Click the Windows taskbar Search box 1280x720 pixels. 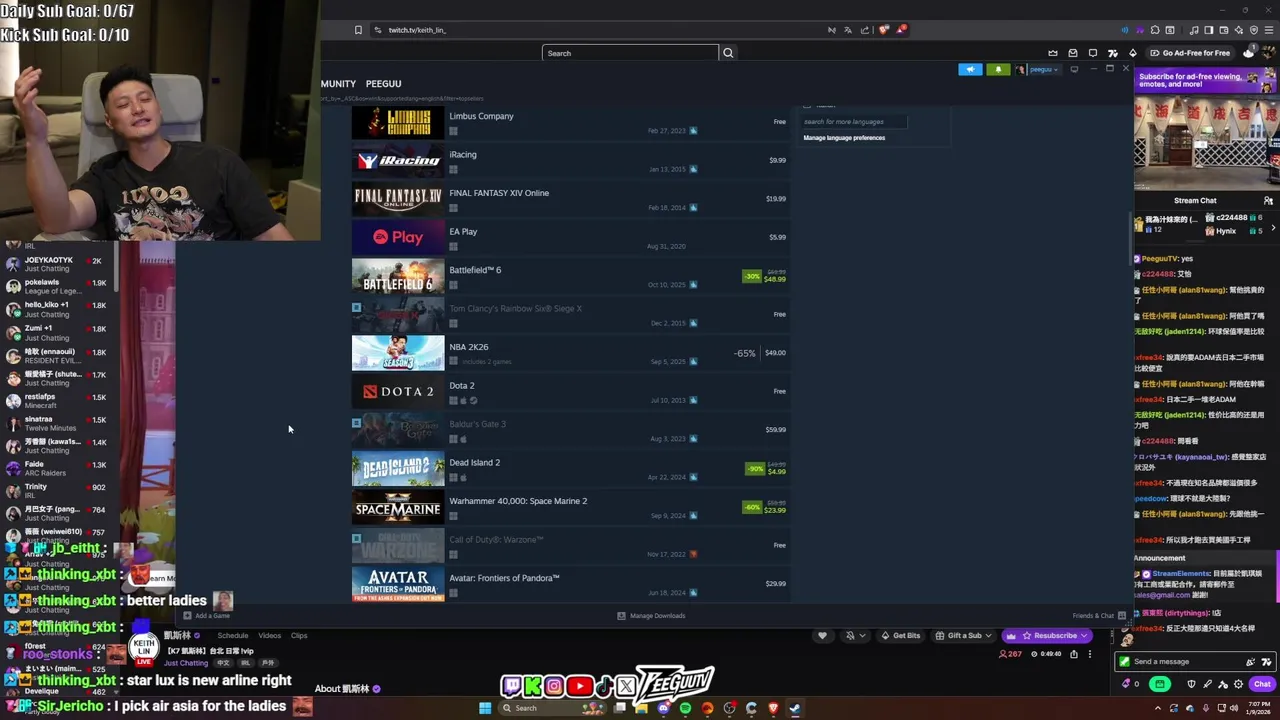click(551, 708)
